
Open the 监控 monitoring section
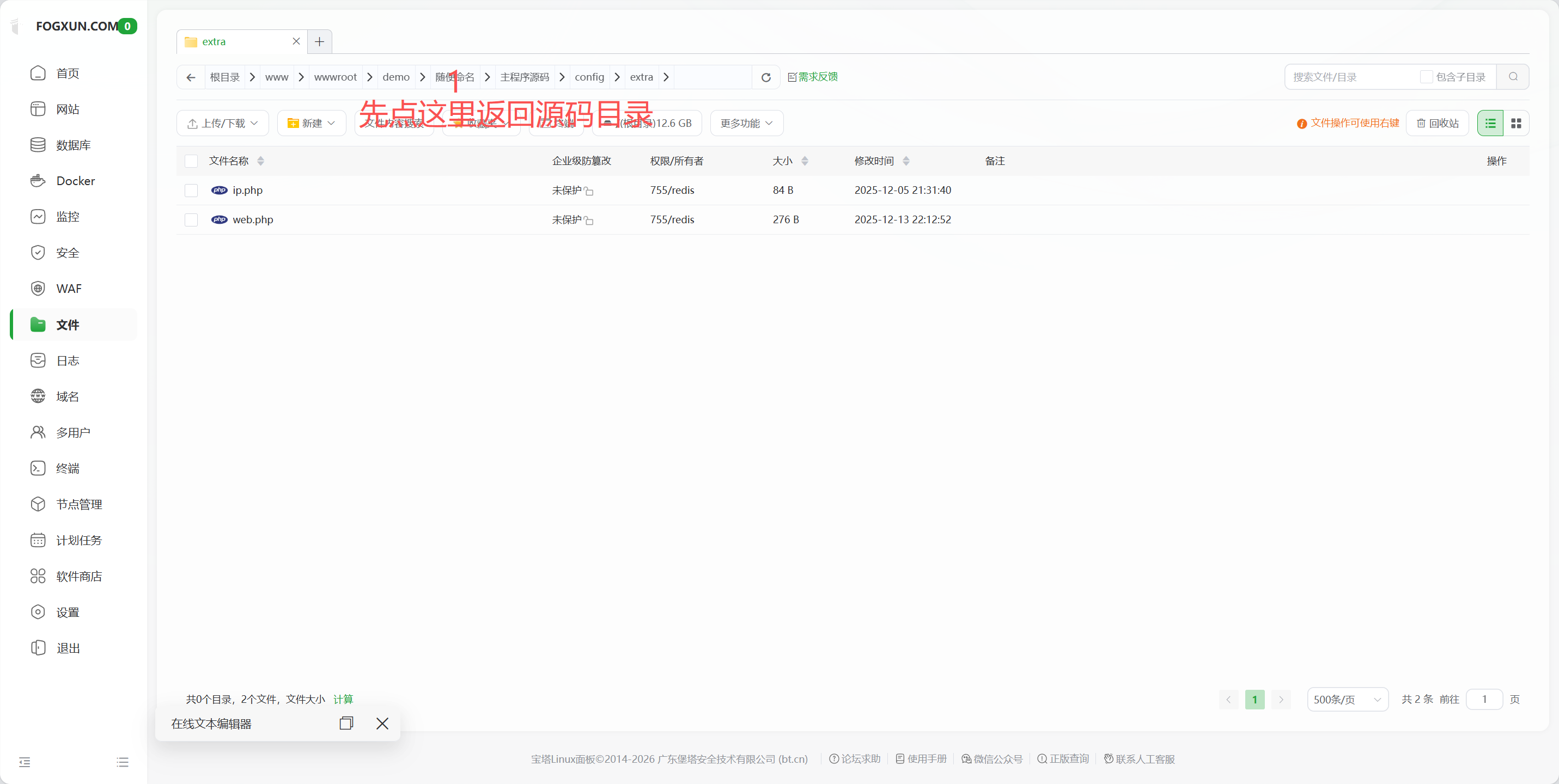pos(69,216)
